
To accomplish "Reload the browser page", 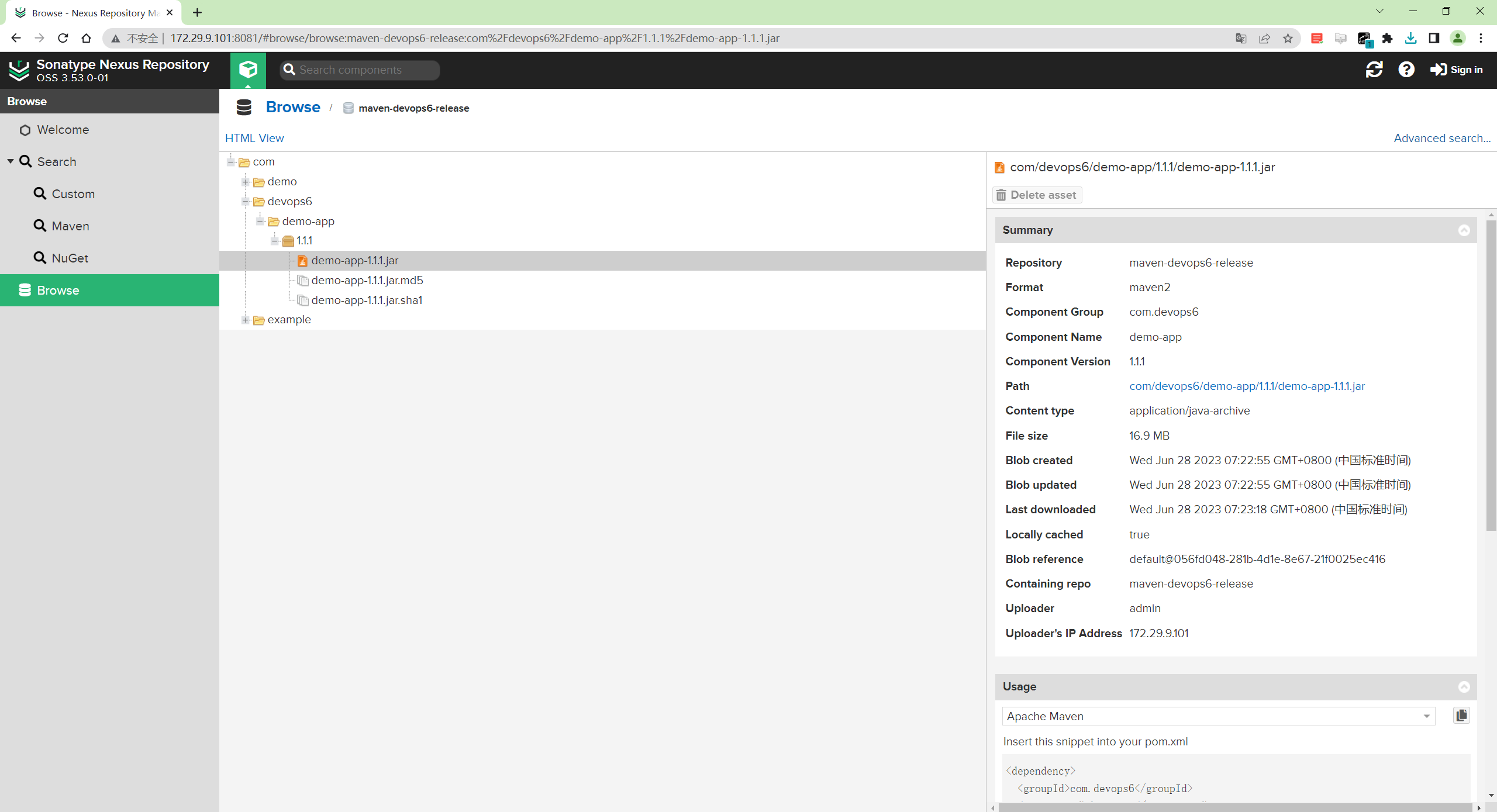I will pyautogui.click(x=63, y=38).
